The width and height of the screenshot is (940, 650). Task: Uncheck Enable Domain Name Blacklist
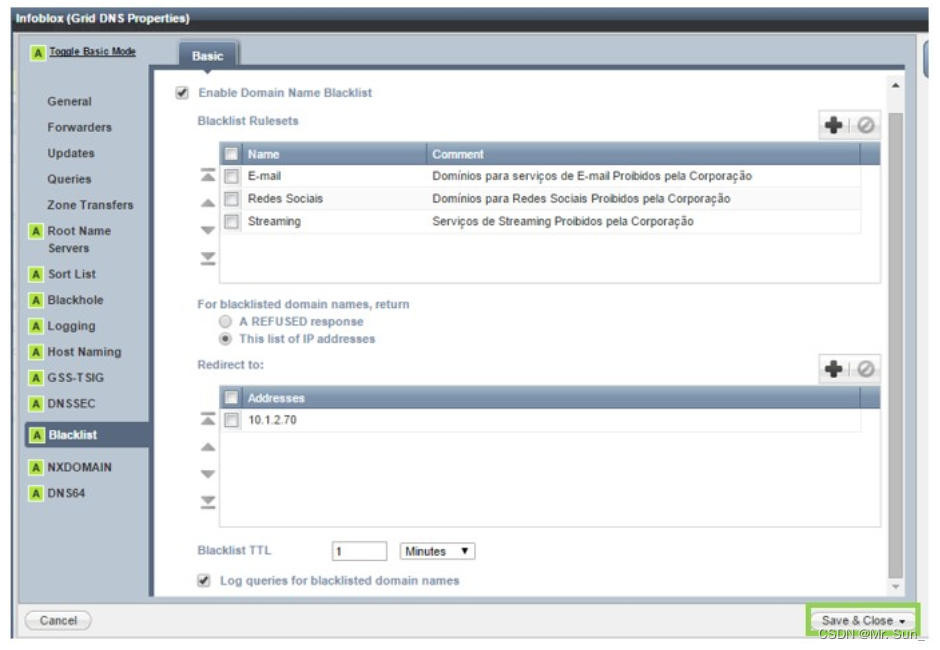point(182,93)
